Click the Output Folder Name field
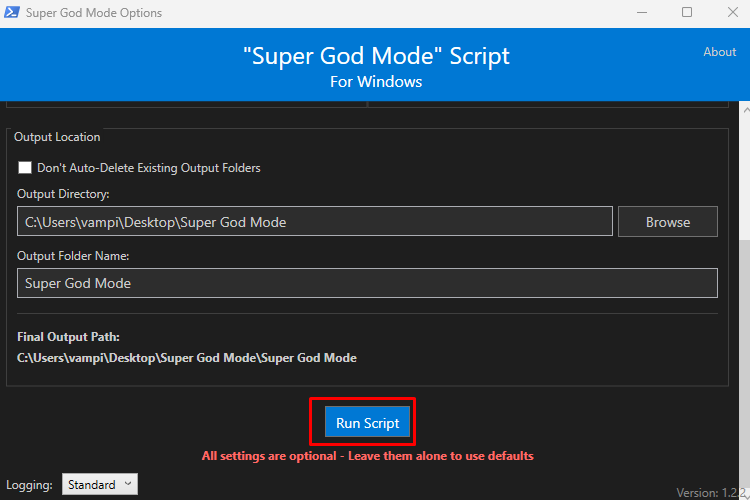This screenshot has height=500, width=750. click(x=367, y=283)
